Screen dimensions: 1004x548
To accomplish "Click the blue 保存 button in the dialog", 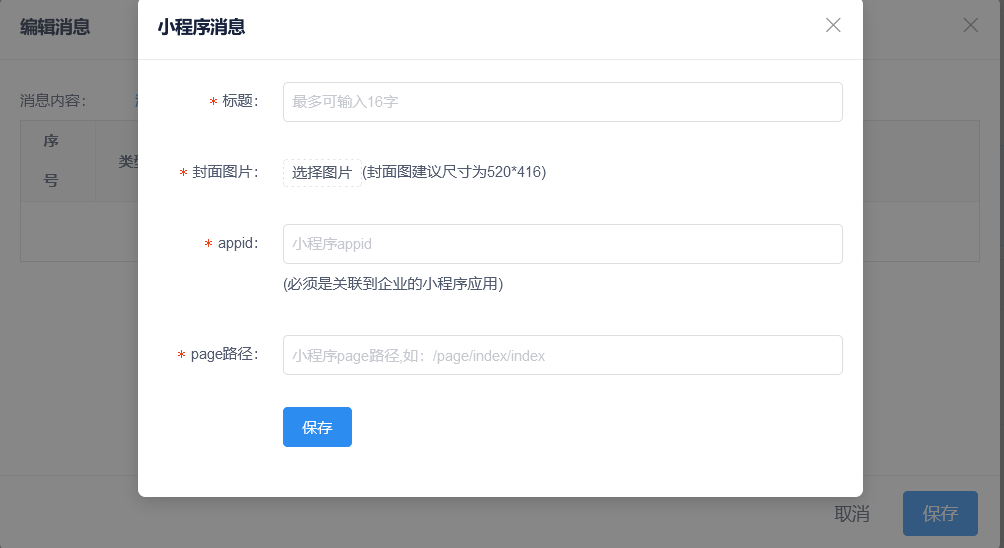I will pos(318,427).
